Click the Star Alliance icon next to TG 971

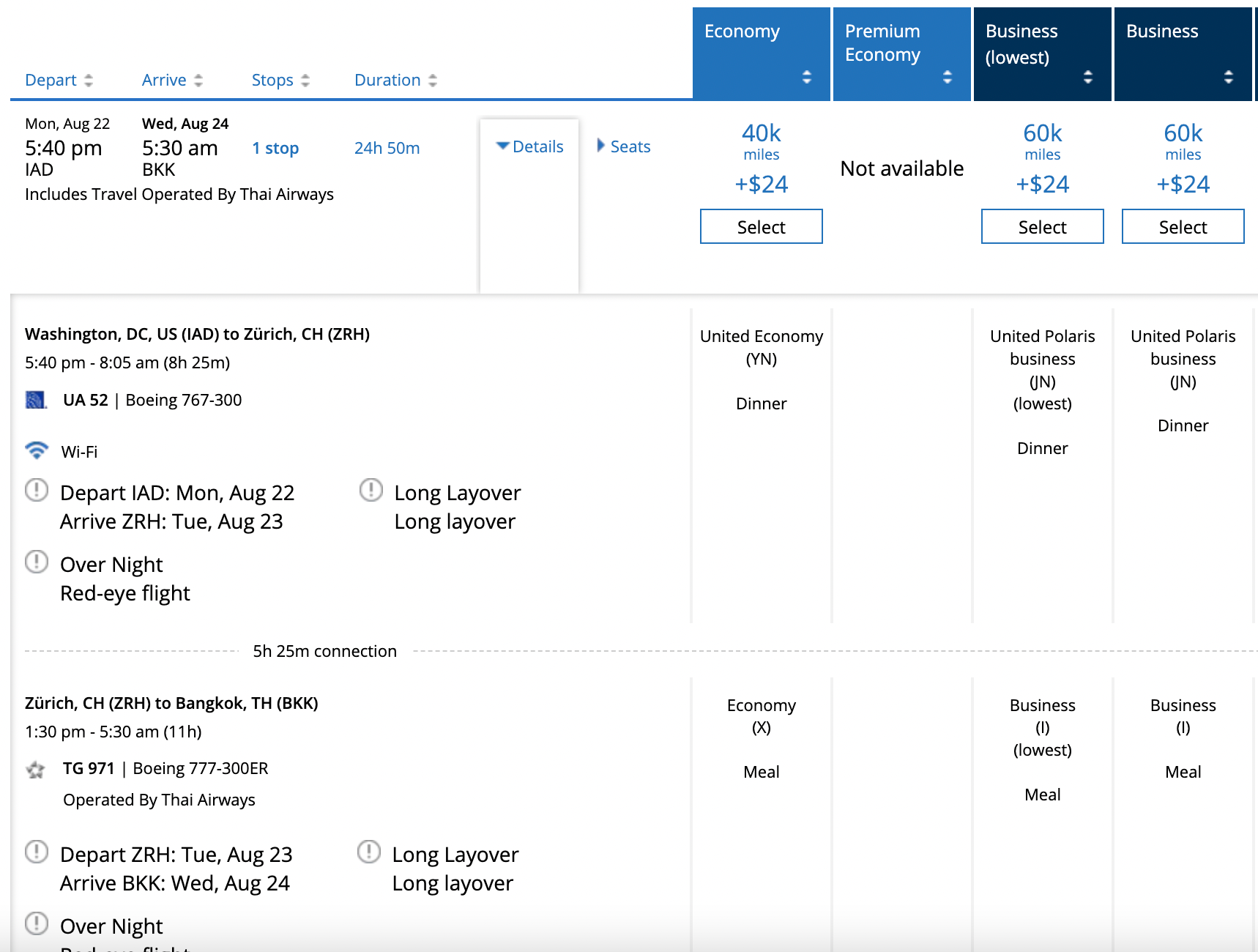[35, 768]
